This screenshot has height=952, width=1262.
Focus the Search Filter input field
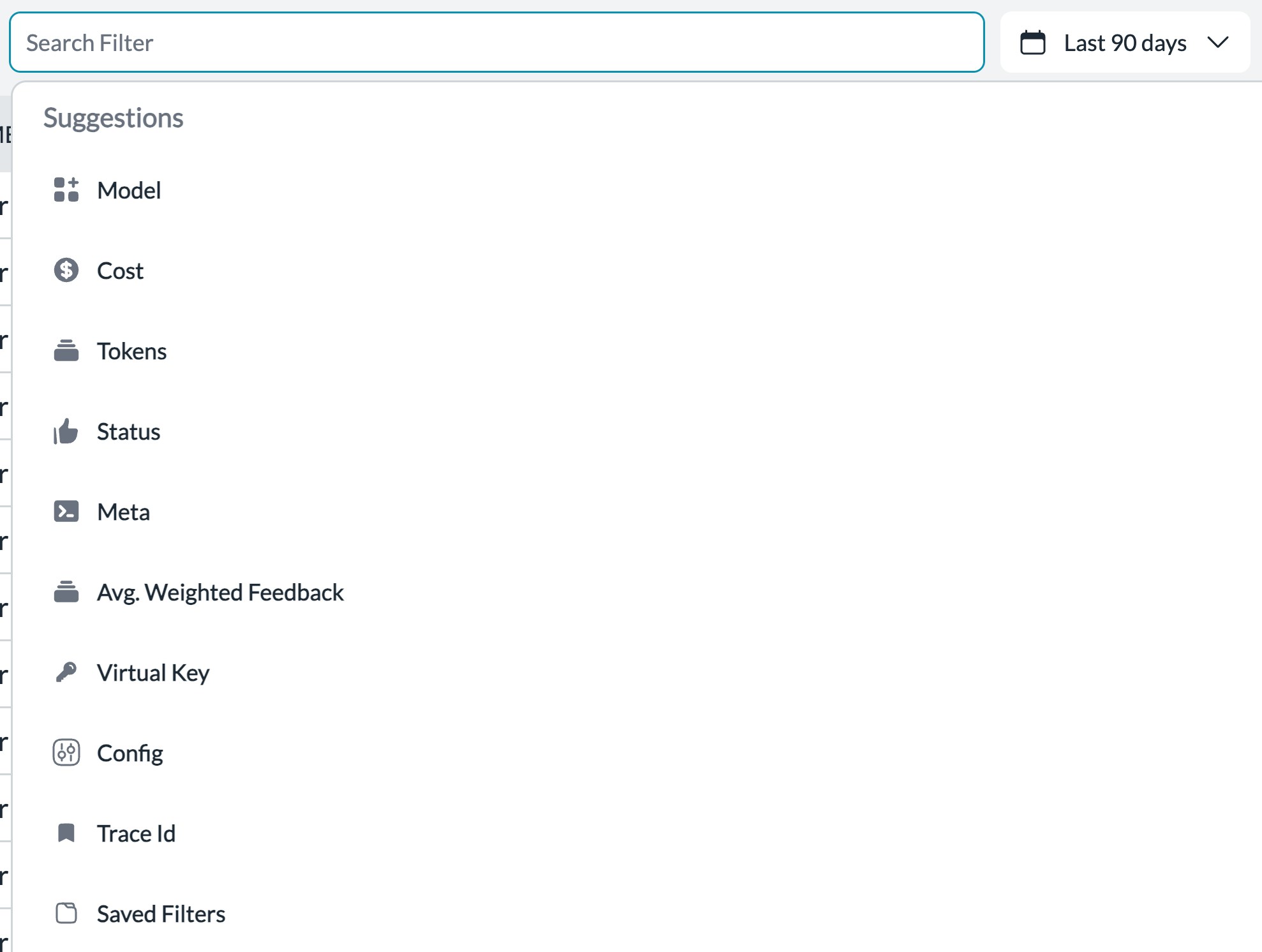pyautogui.click(x=496, y=43)
